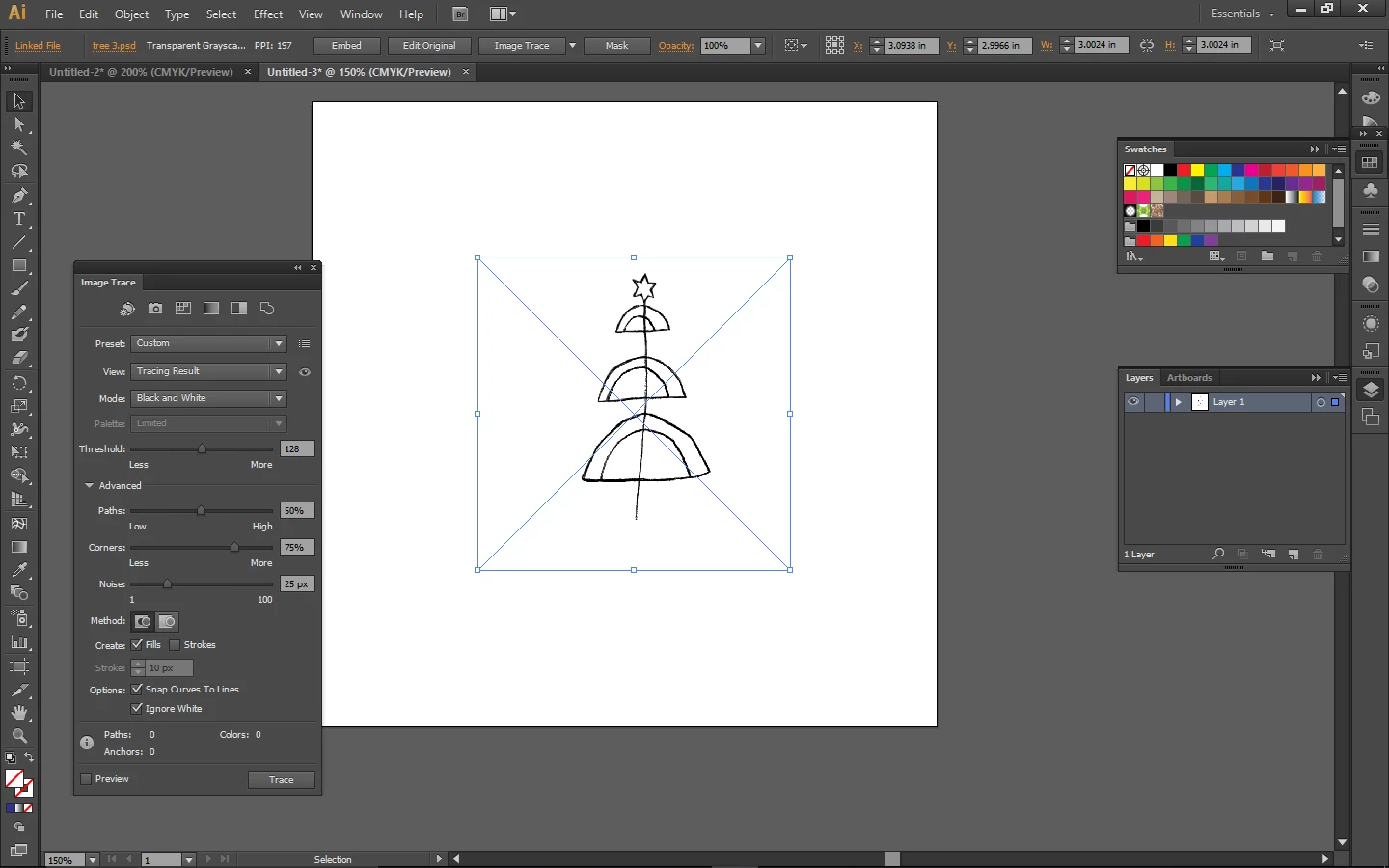Click the Go to Bridge icon

pos(460,14)
